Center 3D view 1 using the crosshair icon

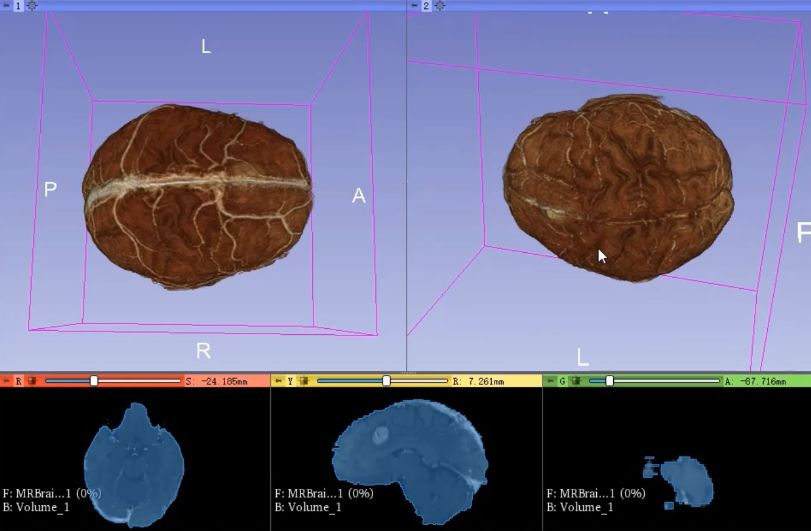[31, 6]
